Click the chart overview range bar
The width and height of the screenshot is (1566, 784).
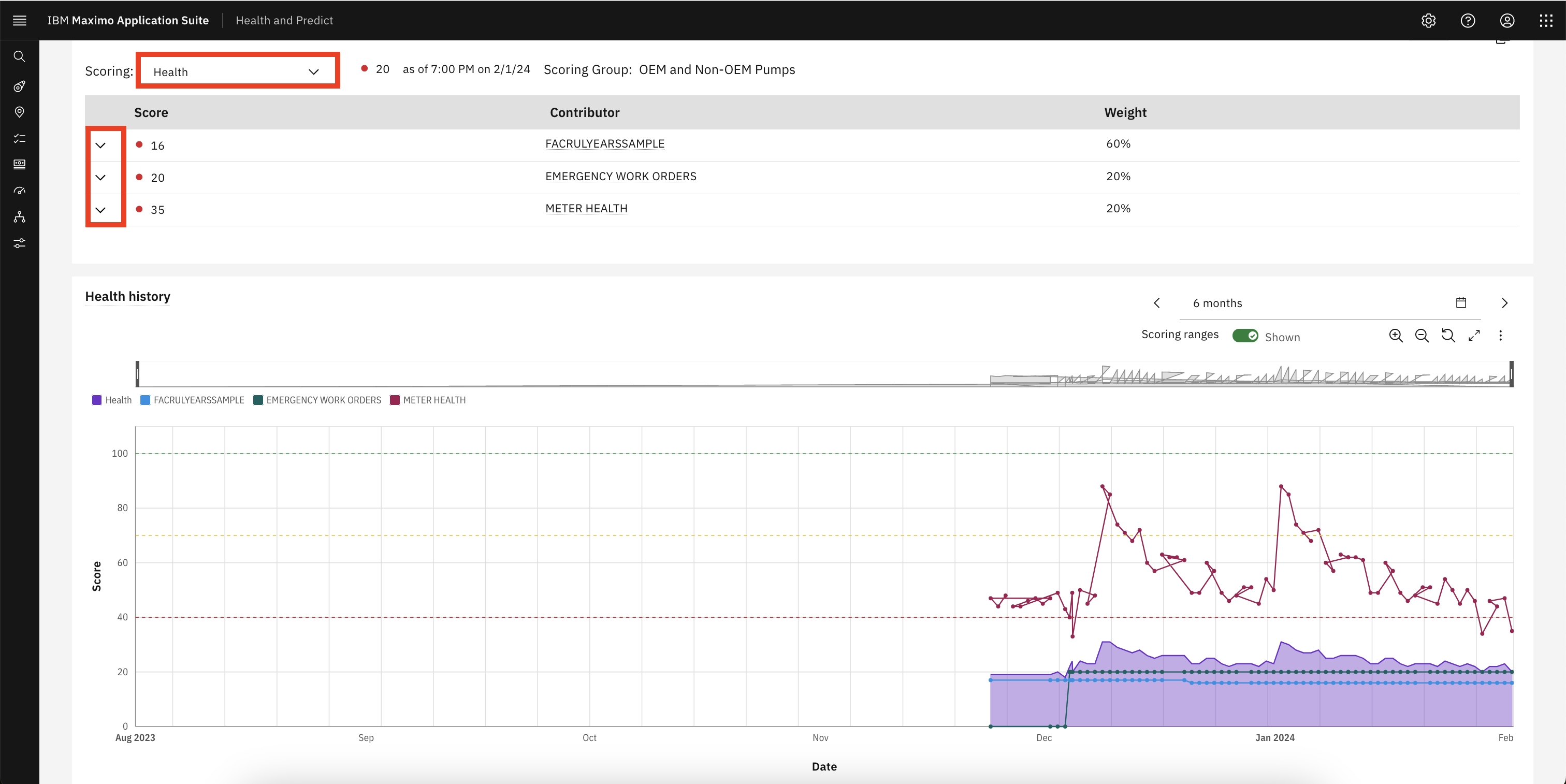pos(824,374)
